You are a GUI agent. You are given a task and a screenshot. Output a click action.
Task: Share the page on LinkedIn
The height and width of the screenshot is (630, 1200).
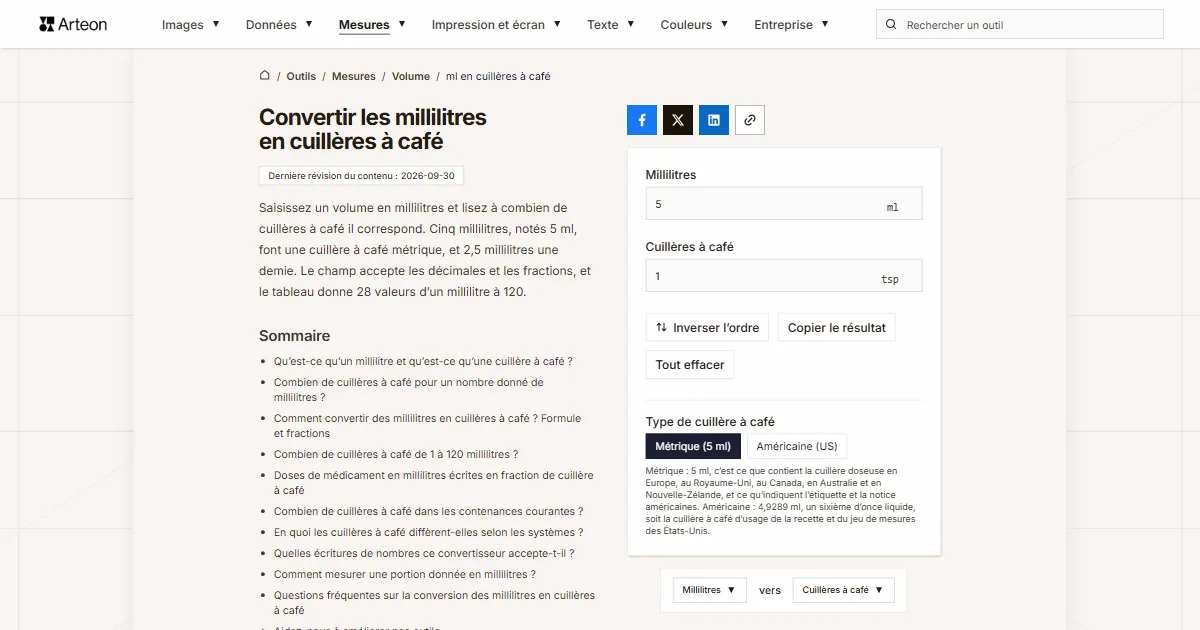click(x=714, y=120)
